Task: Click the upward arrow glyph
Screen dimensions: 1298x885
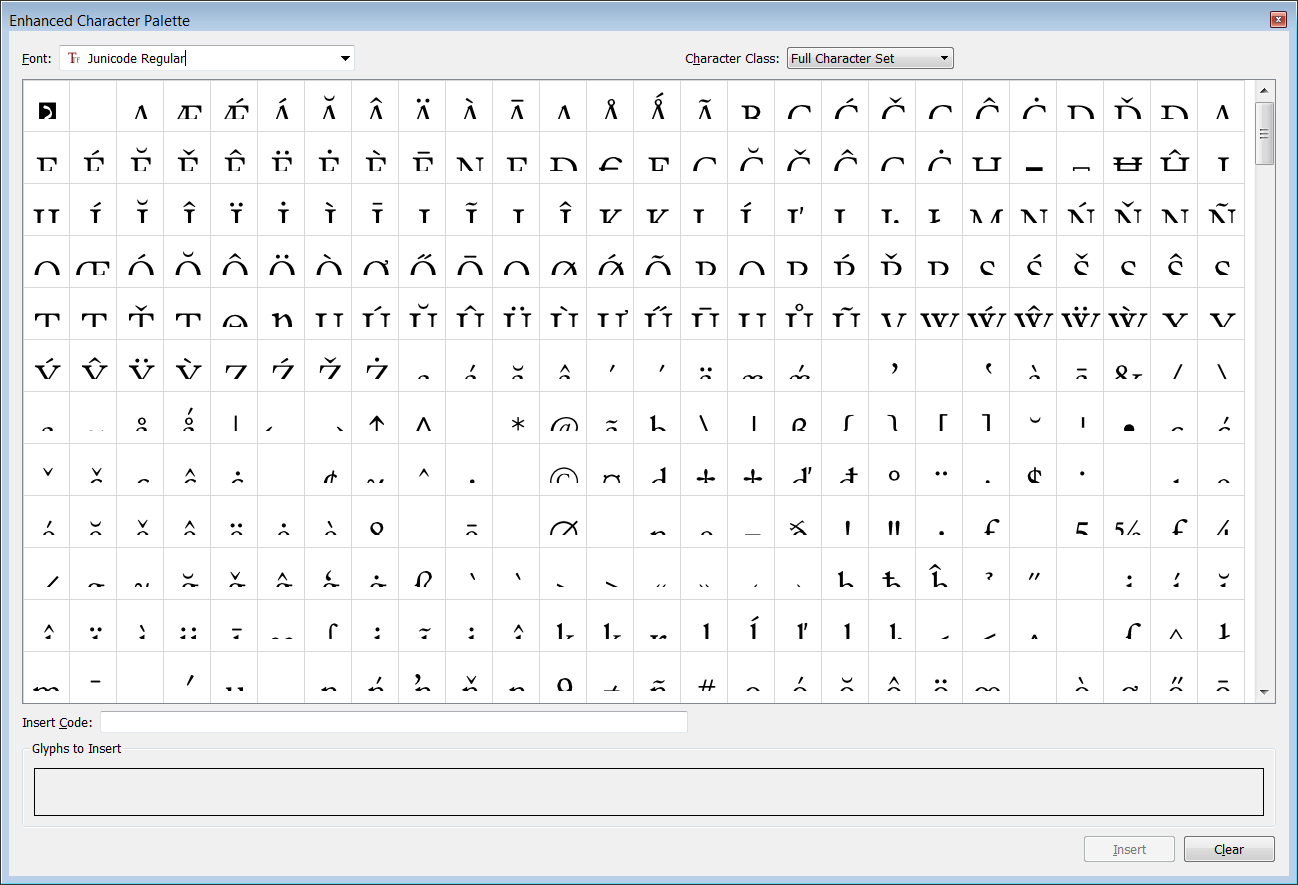Action: click(376, 422)
